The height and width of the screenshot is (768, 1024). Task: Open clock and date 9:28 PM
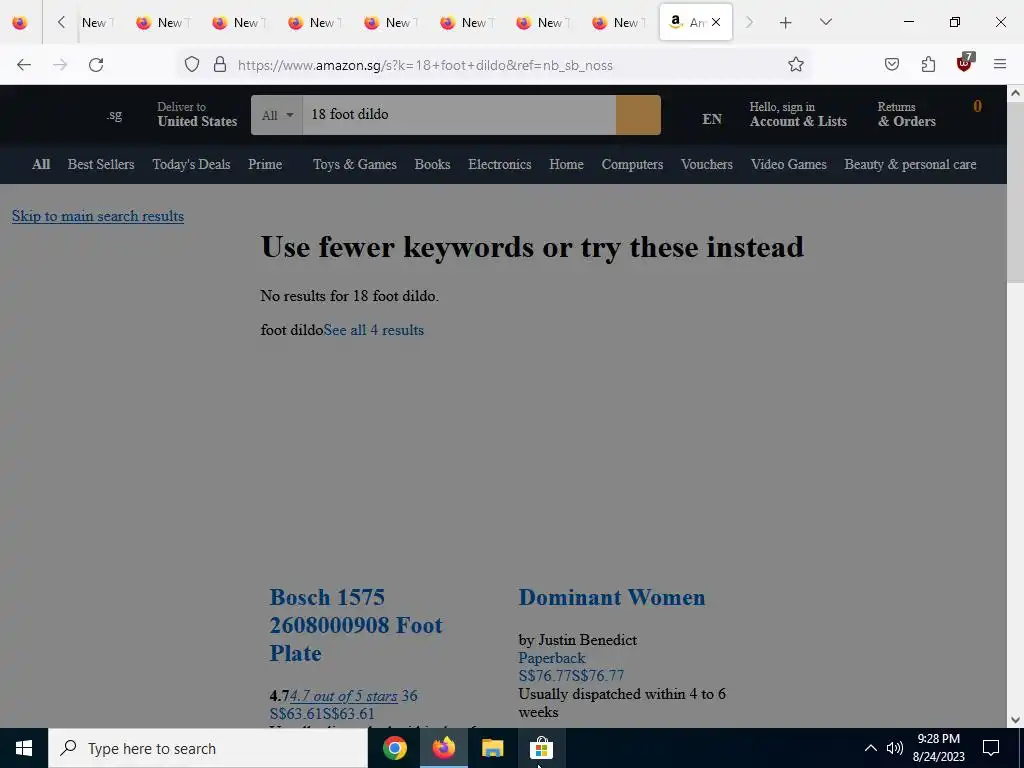(x=938, y=748)
